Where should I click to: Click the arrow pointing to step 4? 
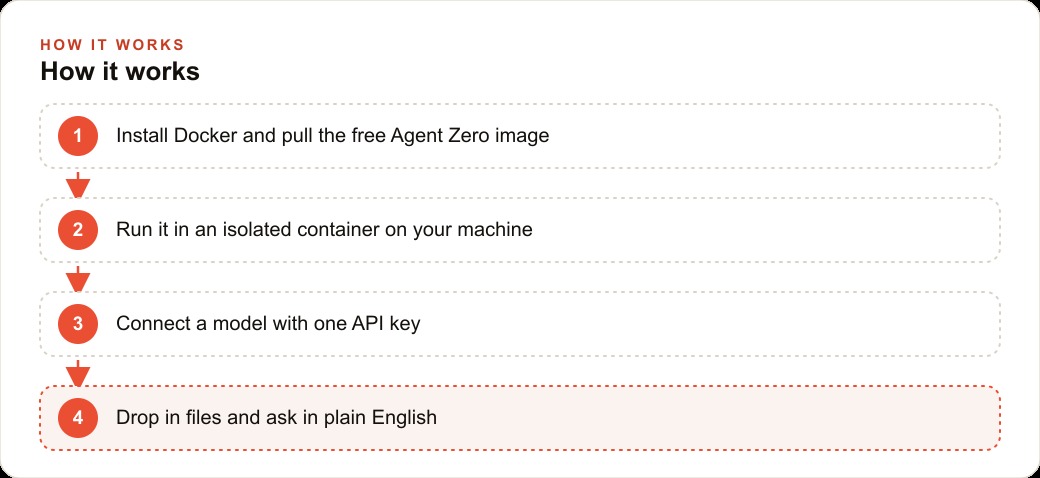click(78, 373)
